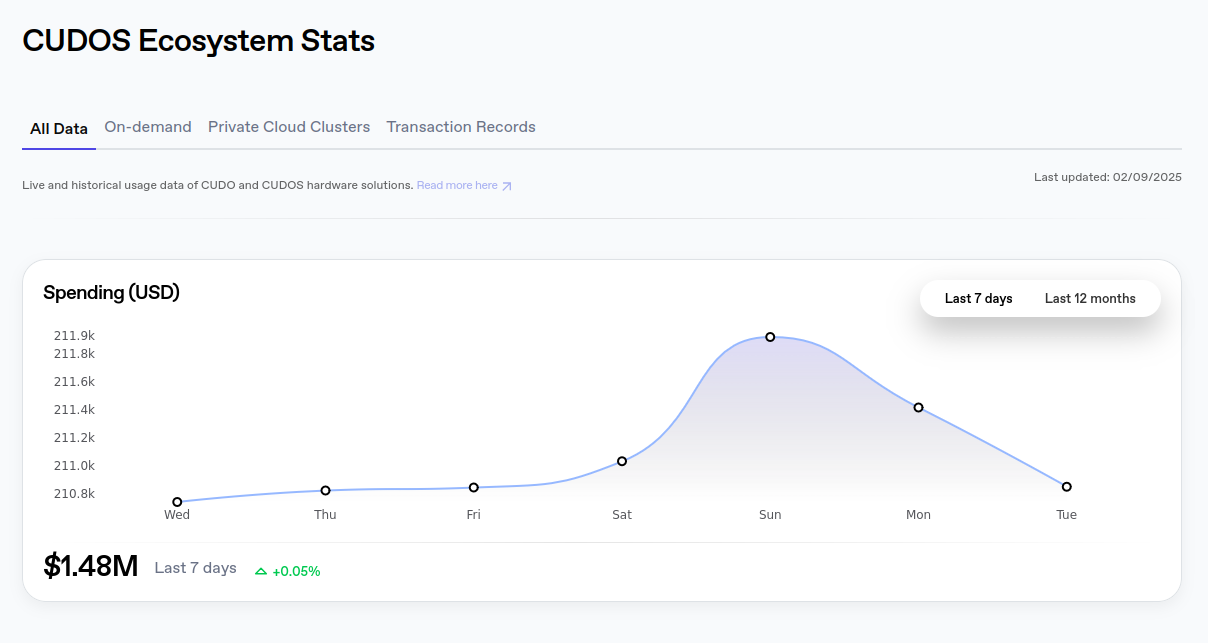Open the Private Cloud Clusters tab
This screenshot has height=643, width=1208.
tap(289, 127)
